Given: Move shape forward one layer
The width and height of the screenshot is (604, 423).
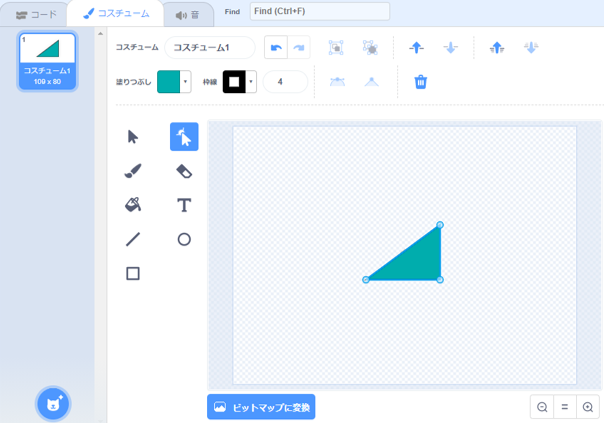Looking at the screenshot, I should pyautogui.click(x=416, y=47).
